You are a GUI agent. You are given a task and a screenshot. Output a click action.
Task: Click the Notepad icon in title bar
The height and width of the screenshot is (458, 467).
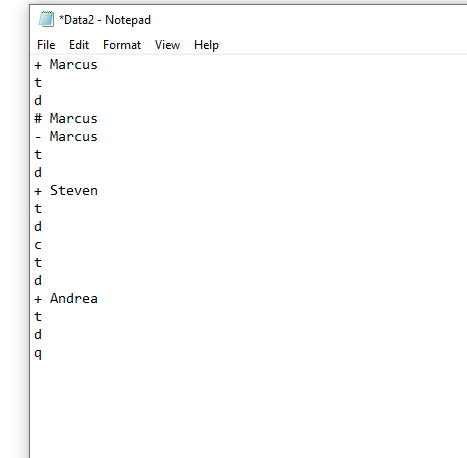point(46,19)
